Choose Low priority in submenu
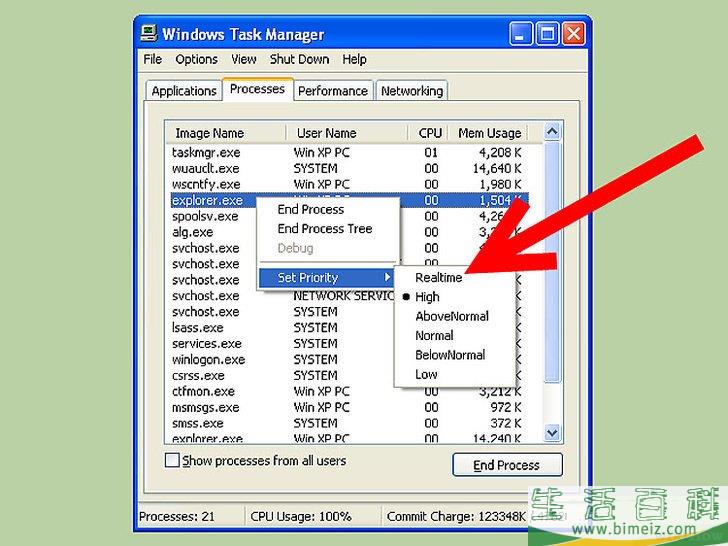Screen dimensions: 728x546 coord(426,374)
